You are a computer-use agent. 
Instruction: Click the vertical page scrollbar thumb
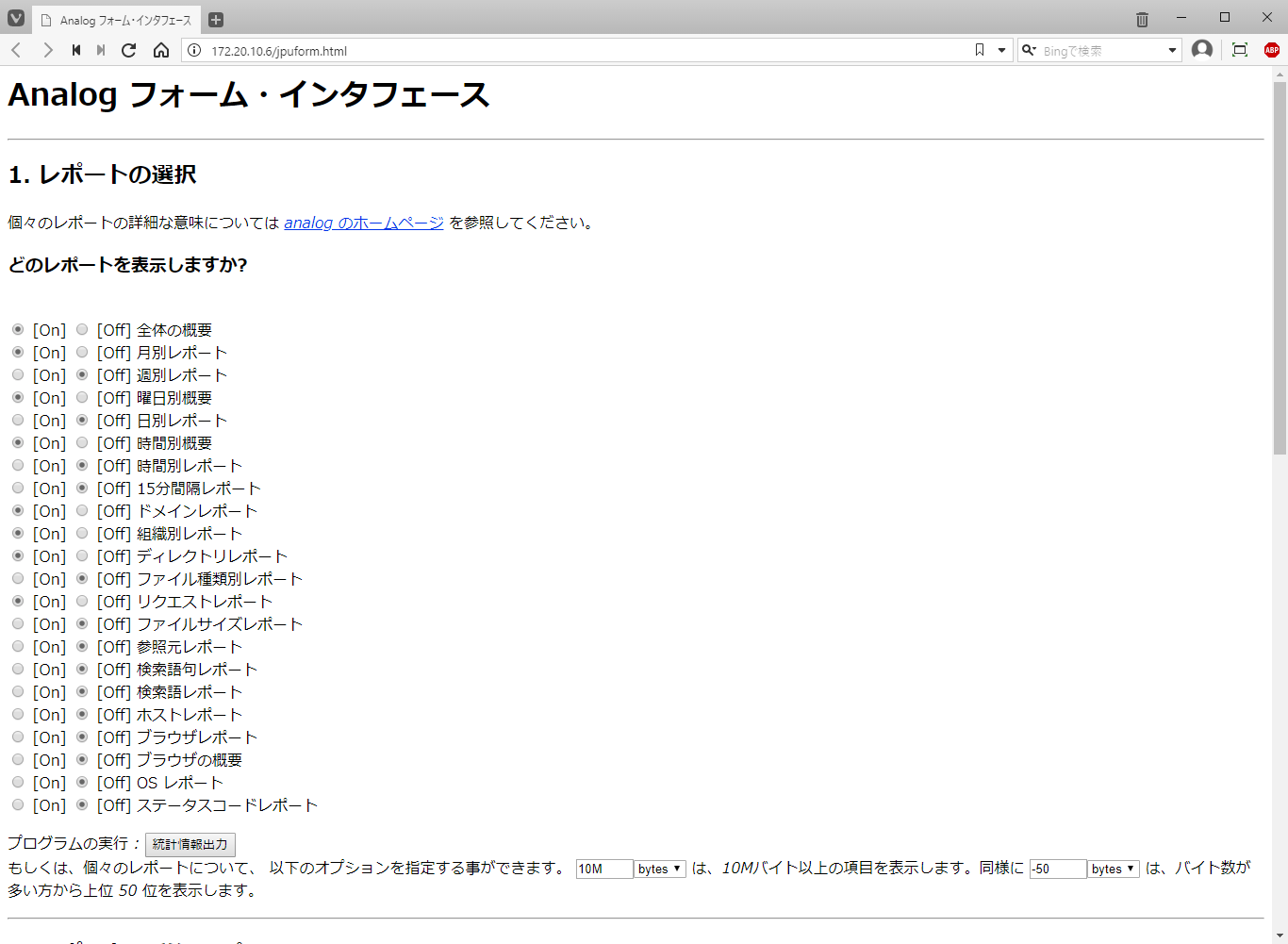point(1280,269)
